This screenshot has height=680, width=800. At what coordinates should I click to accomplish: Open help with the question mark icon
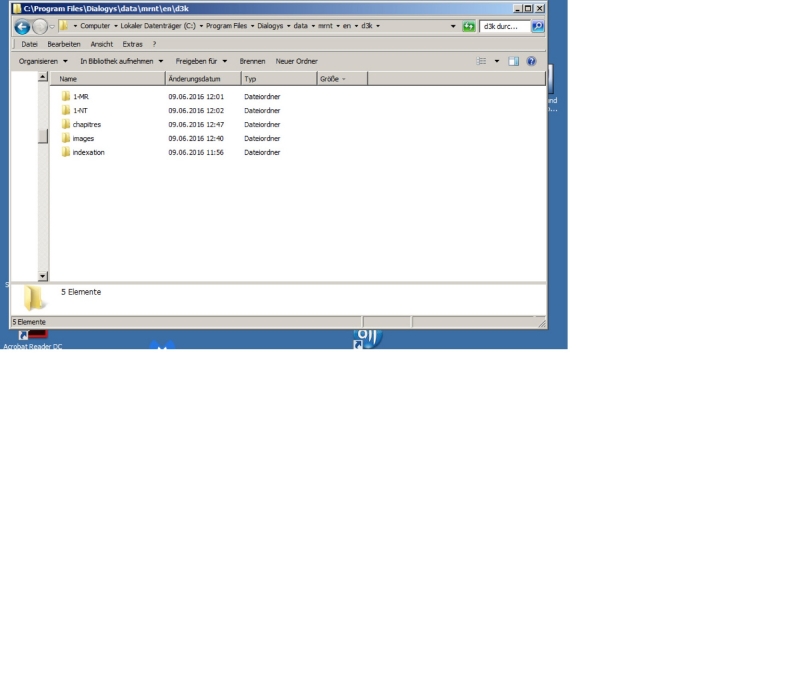coord(531,61)
